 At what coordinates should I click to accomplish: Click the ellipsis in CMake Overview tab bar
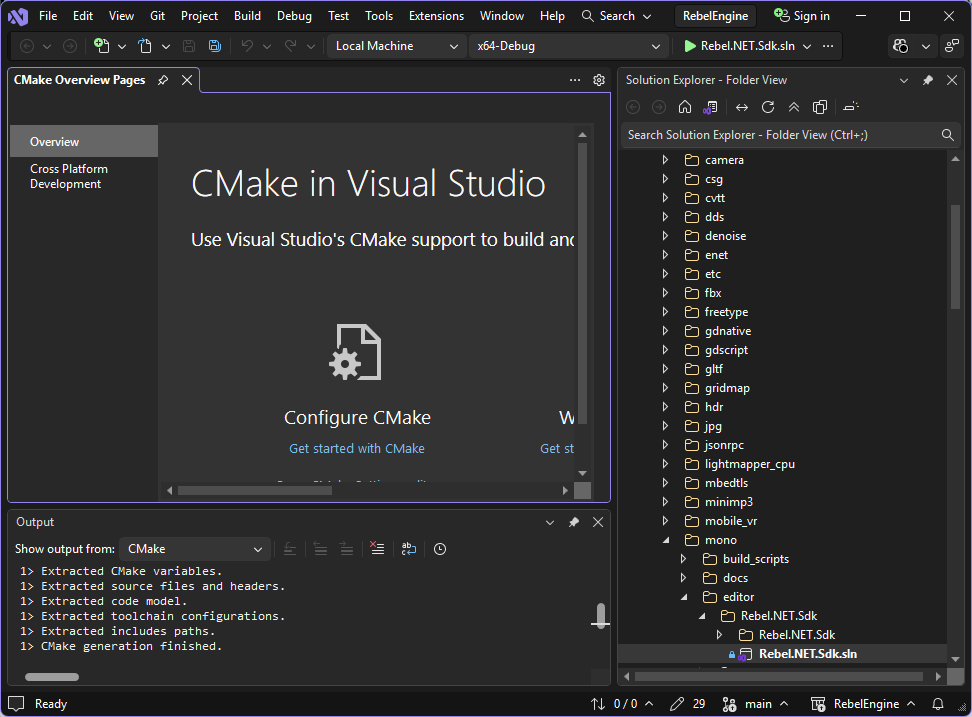575,80
